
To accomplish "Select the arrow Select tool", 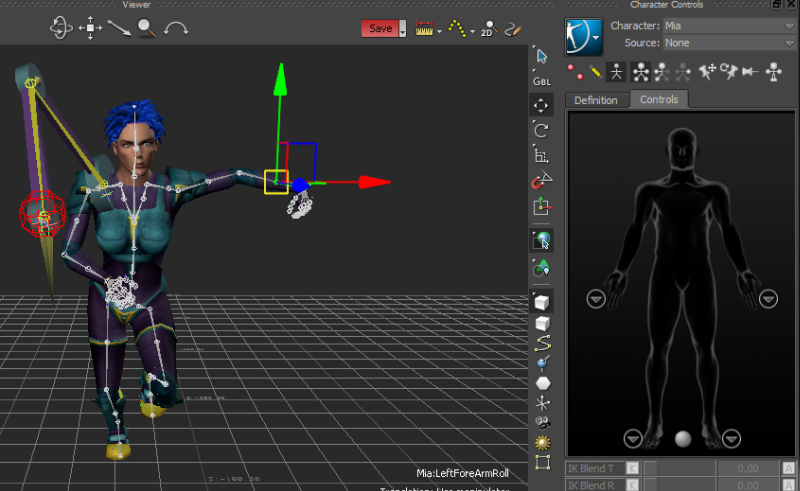I will point(541,56).
